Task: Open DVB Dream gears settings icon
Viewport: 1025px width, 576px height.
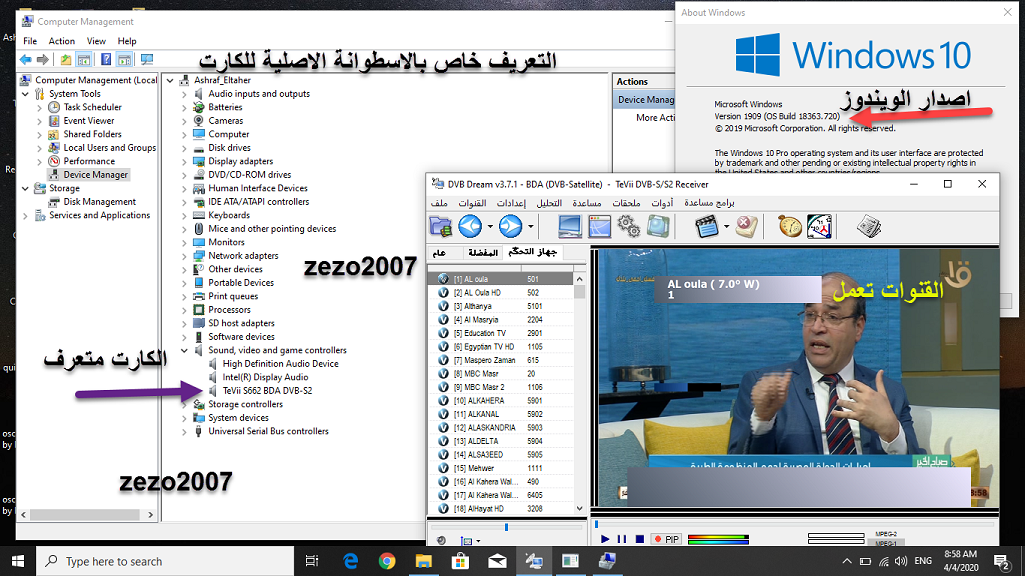Action: click(x=629, y=226)
